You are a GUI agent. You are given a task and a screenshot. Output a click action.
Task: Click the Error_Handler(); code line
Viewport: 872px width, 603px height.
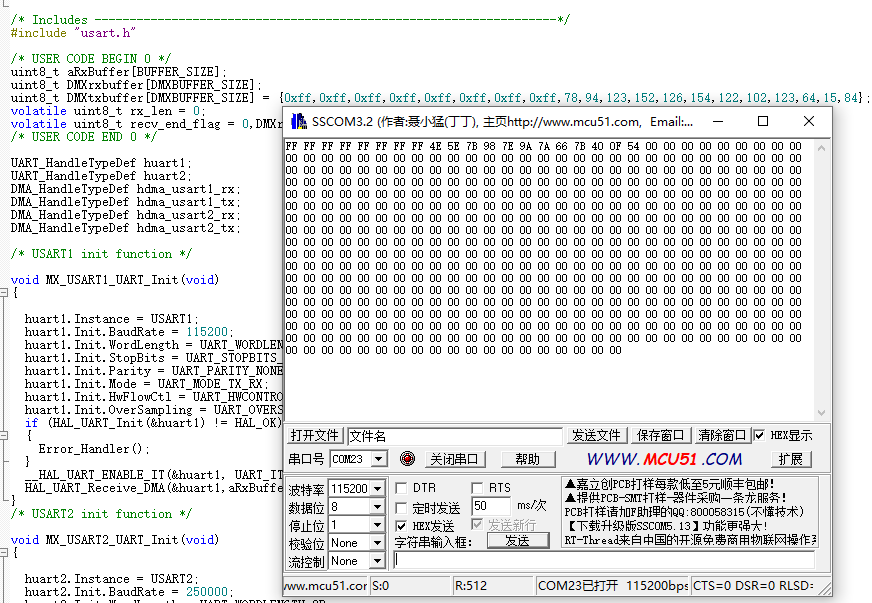click(93, 448)
